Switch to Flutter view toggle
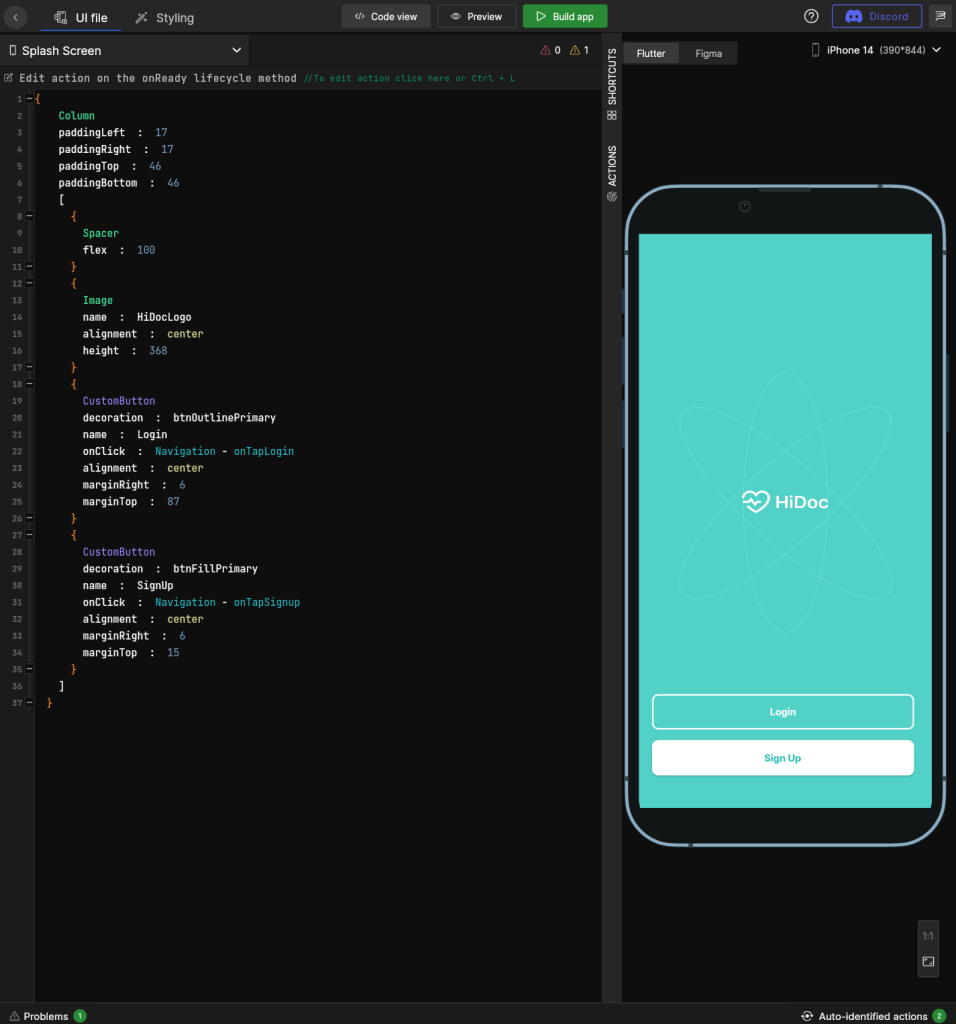956x1024 pixels. [651, 53]
